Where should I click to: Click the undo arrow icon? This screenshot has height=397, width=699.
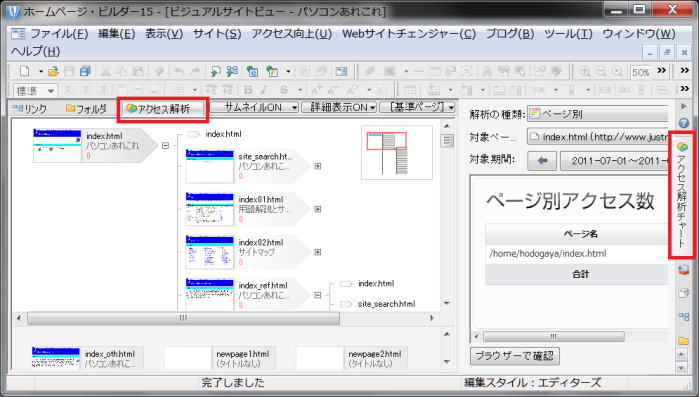point(179,71)
